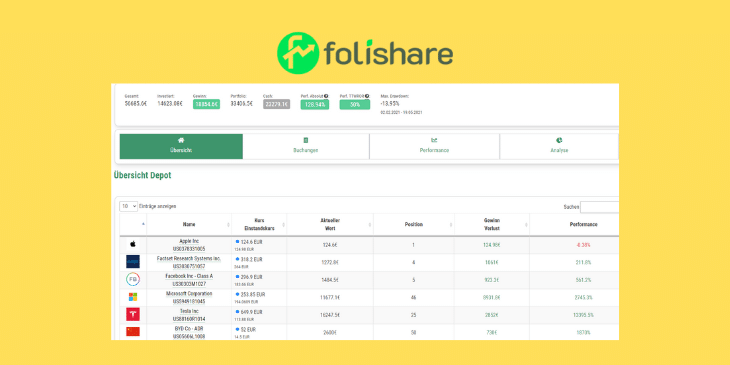
Task: Click the Übersicht Depot heading
Action: [x=142, y=176]
